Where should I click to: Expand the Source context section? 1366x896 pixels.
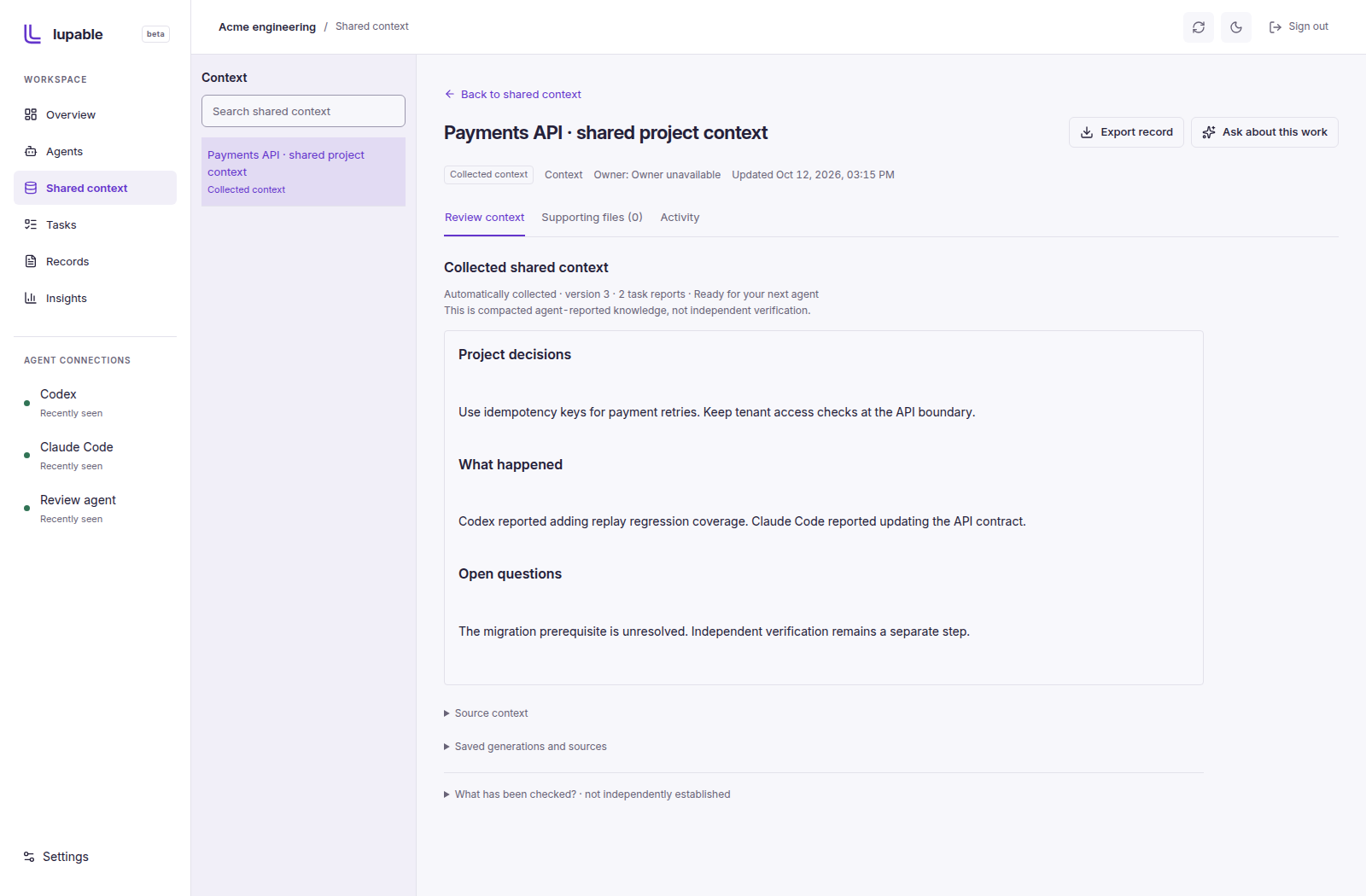[486, 713]
